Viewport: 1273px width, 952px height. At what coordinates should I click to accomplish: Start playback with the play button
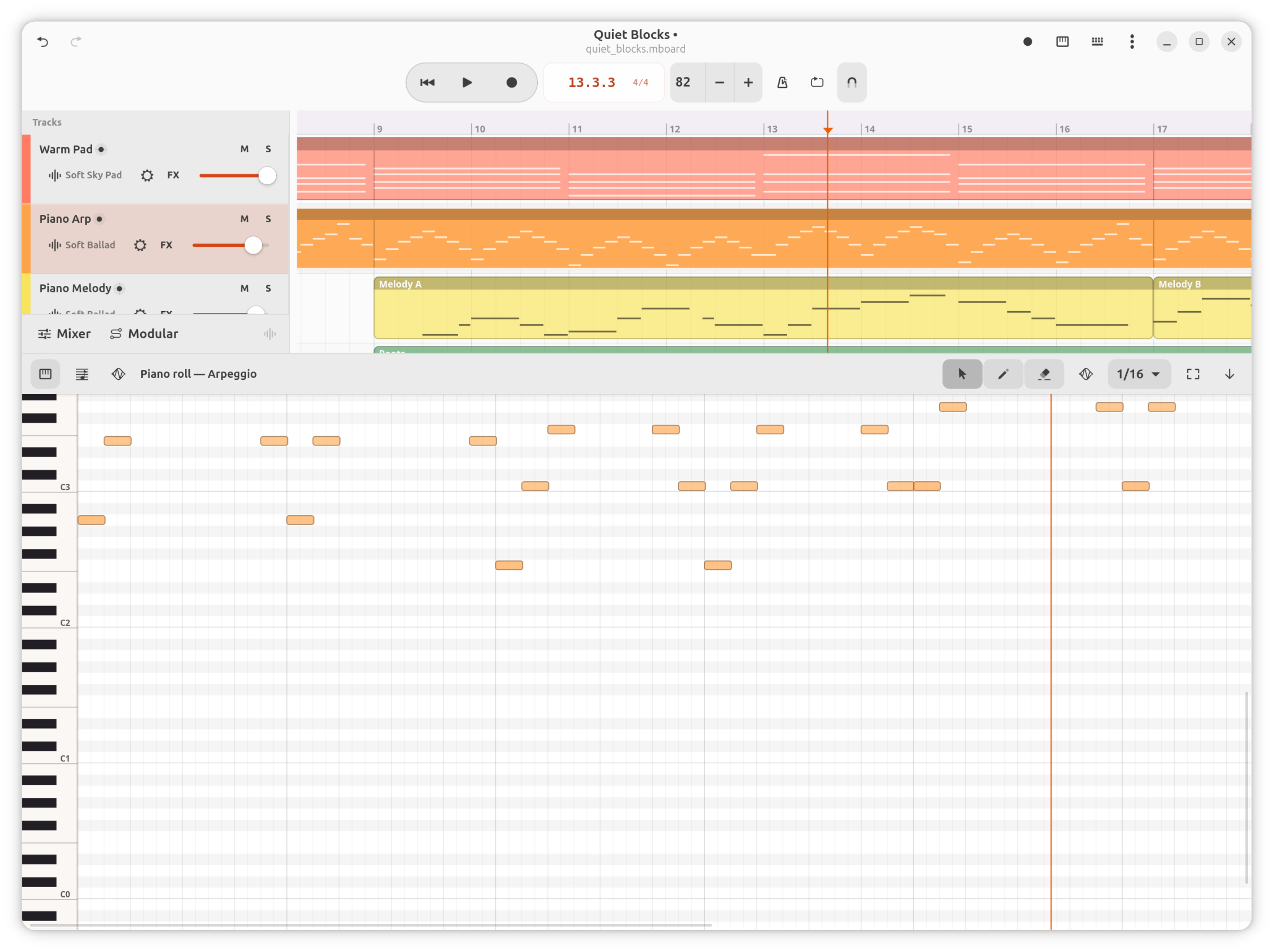(467, 82)
